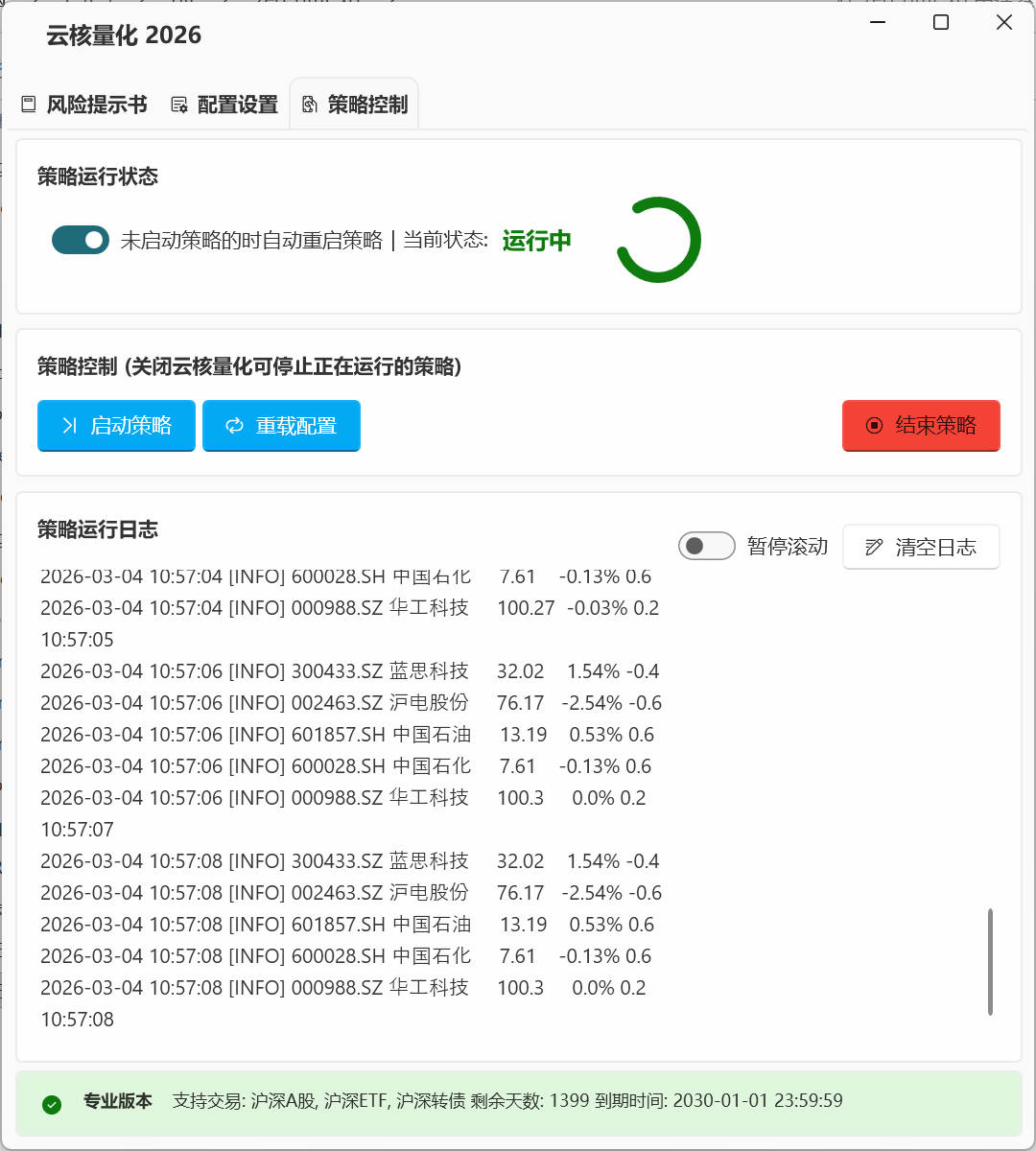Click the green loading spinner in 策略运行状态
This screenshot has height=1151, width=1036.
pos(659,240)
